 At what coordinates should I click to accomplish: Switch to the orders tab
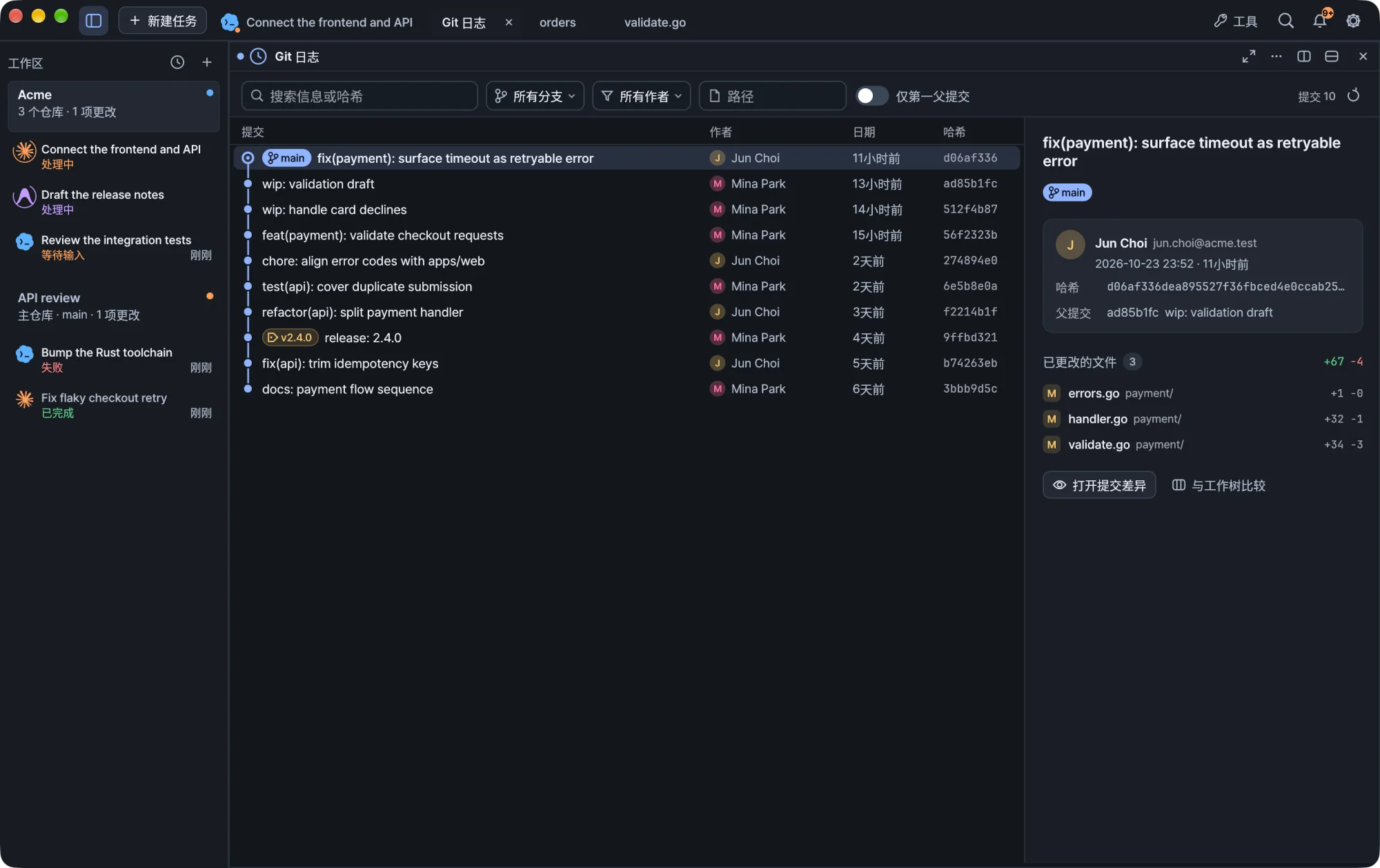558,22
